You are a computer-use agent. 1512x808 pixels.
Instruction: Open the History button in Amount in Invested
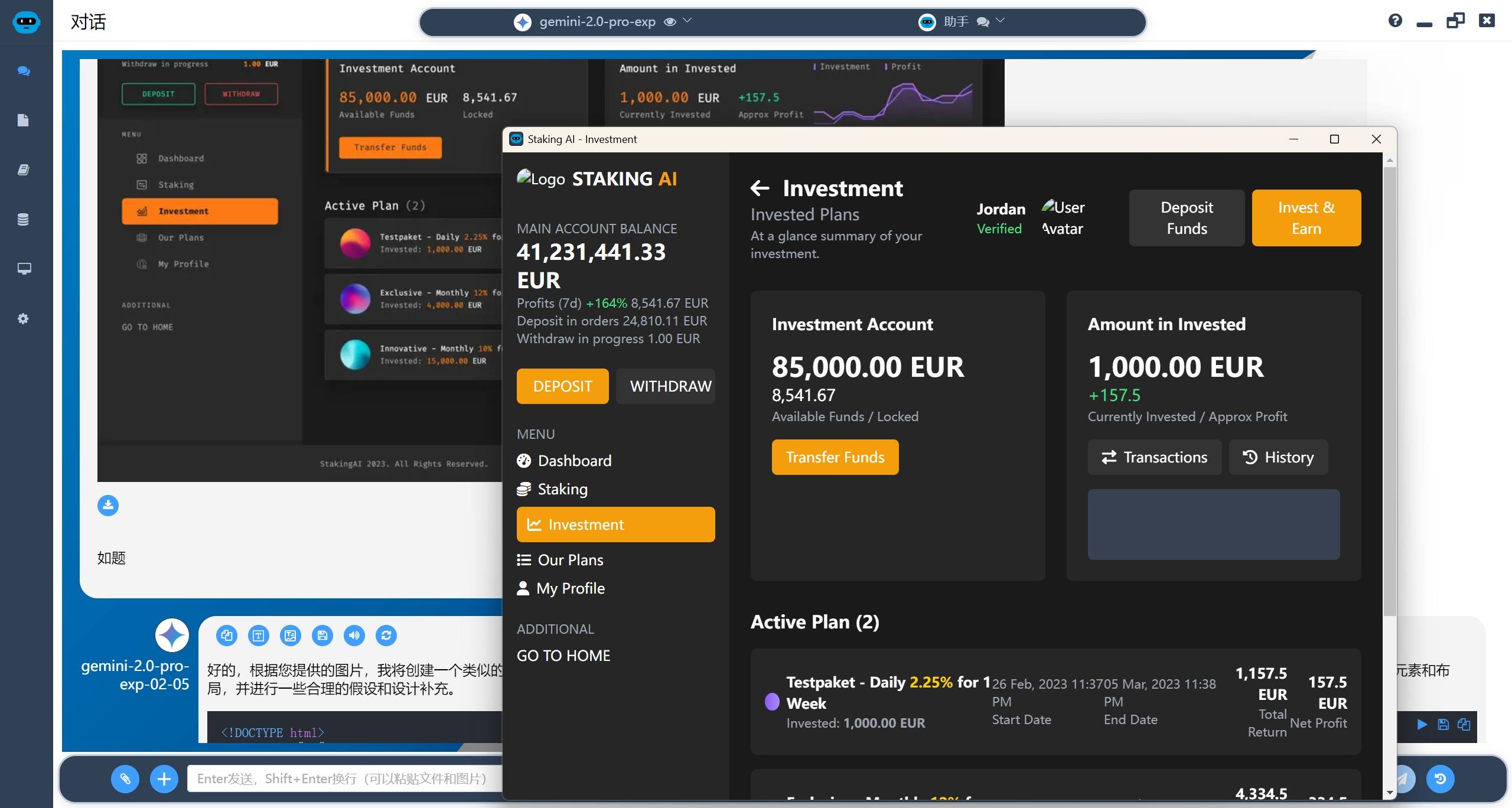tap(1278, 457)
